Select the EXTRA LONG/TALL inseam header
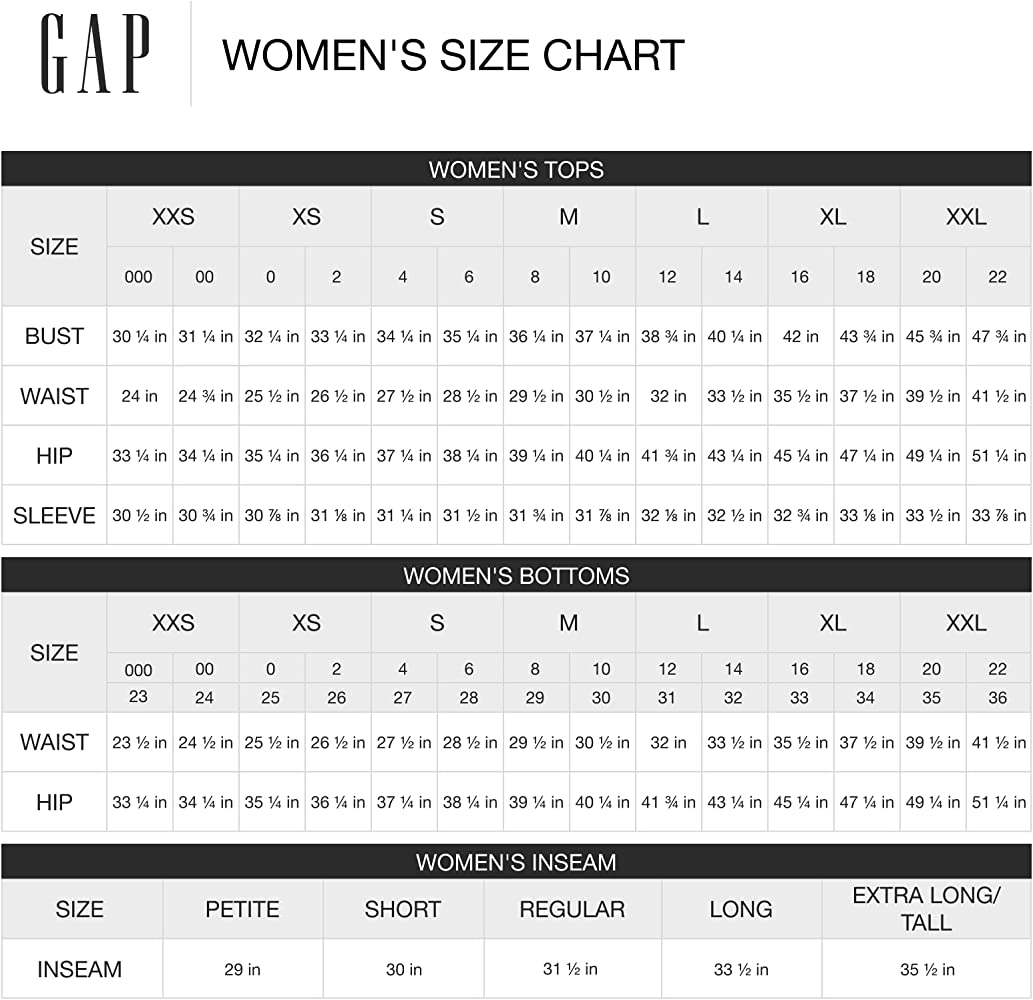Screen dimensions: 1033x1000 [x=926, y=909]
